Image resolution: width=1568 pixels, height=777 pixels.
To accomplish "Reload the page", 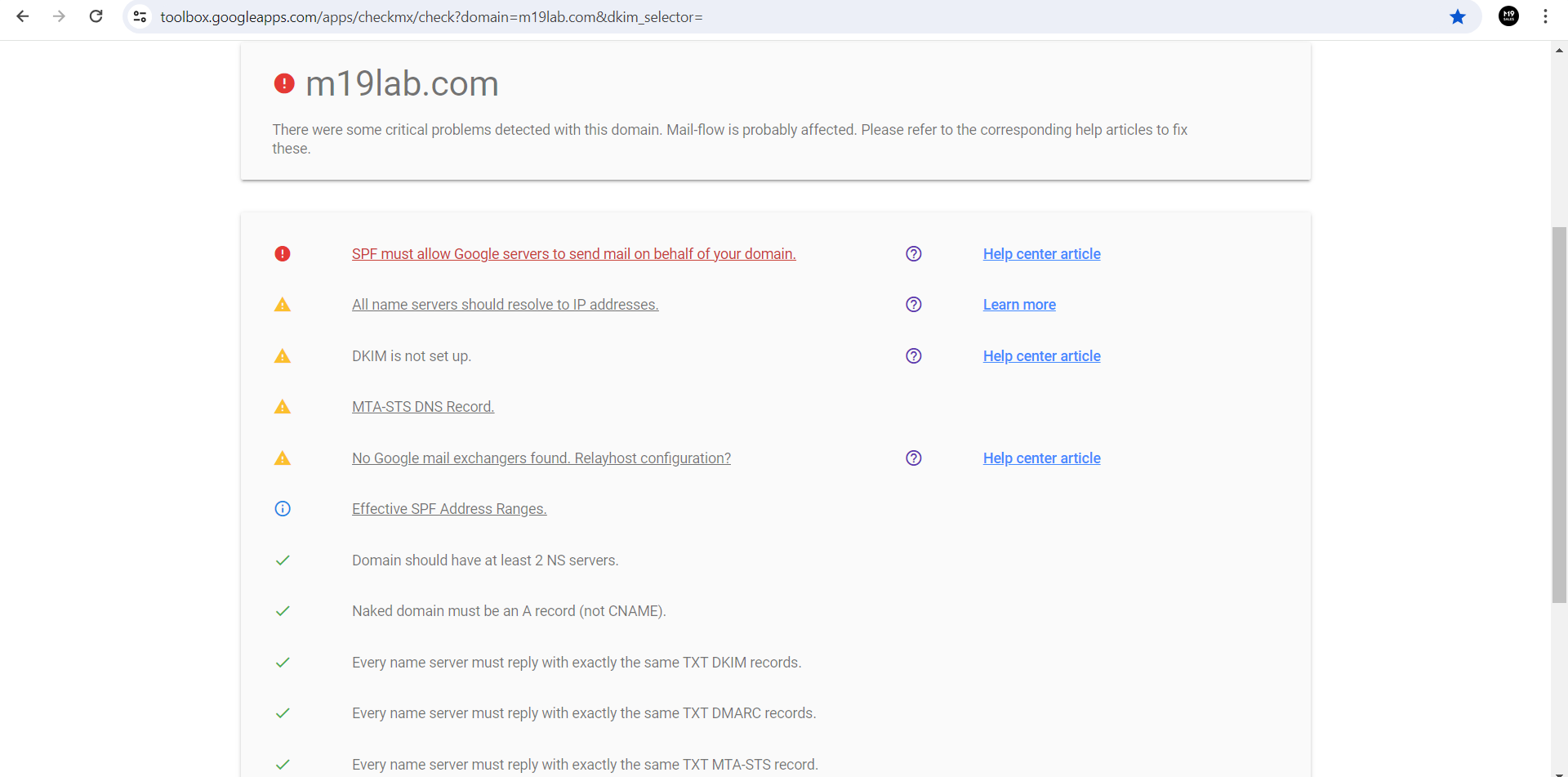I will [96, 16].
